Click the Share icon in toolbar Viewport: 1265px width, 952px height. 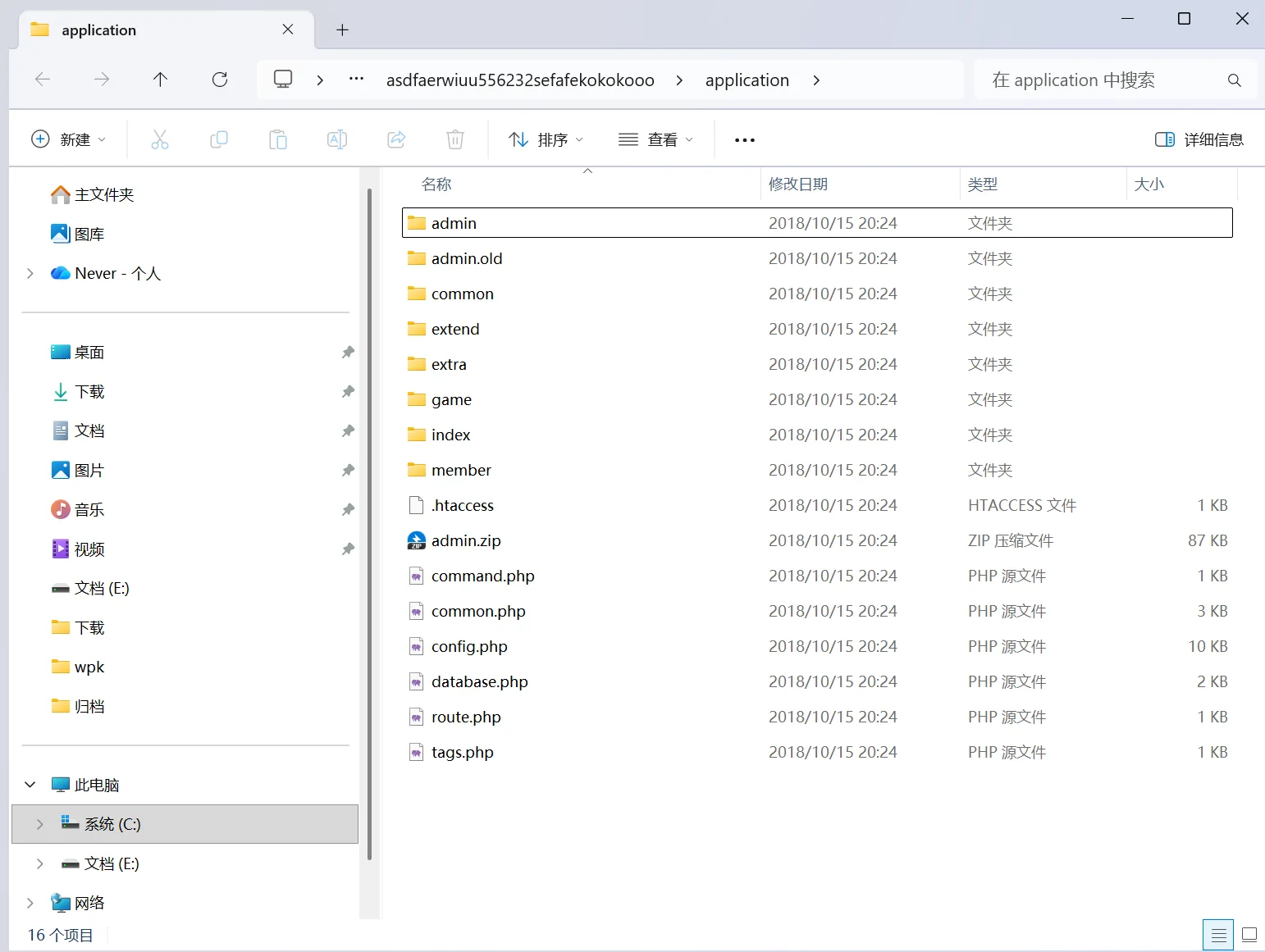pyautogui.click(x=396, y=139)
